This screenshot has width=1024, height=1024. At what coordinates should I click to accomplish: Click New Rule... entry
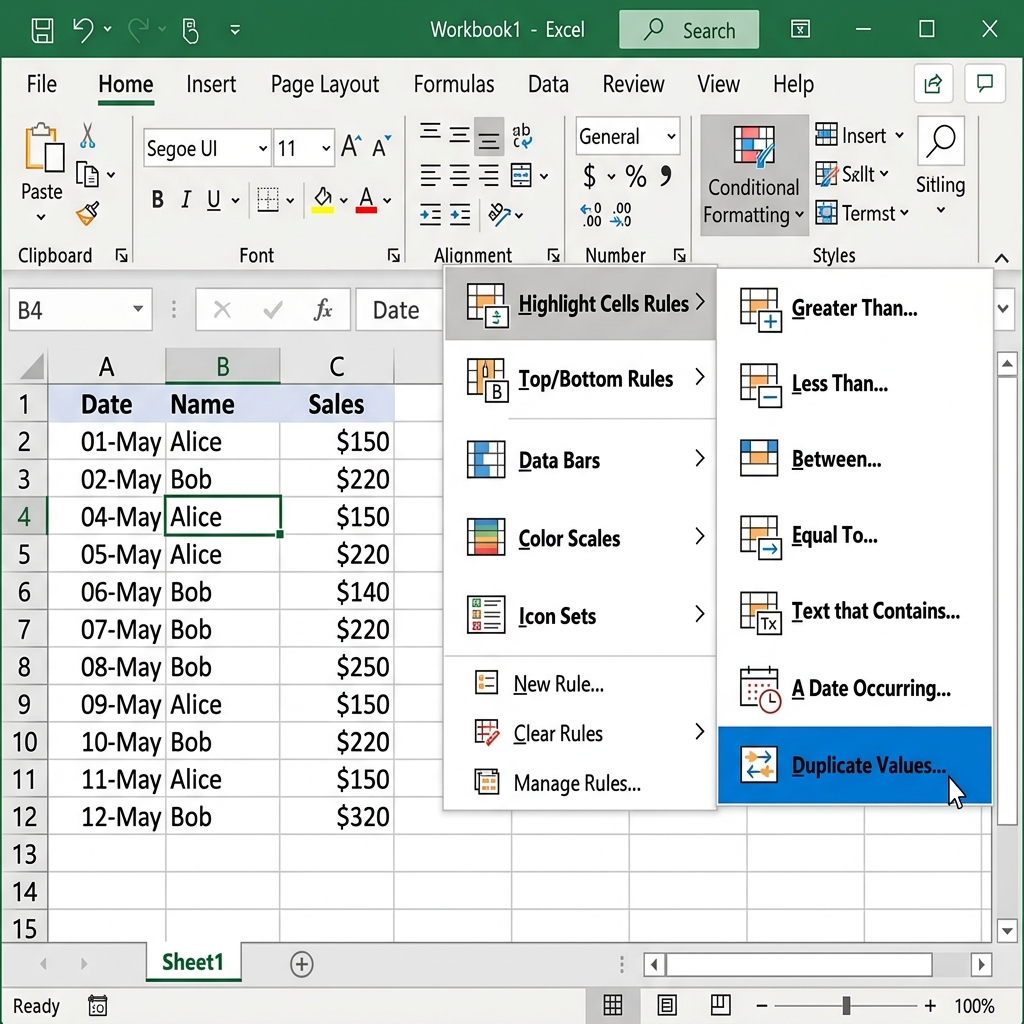tap(580, 684)
